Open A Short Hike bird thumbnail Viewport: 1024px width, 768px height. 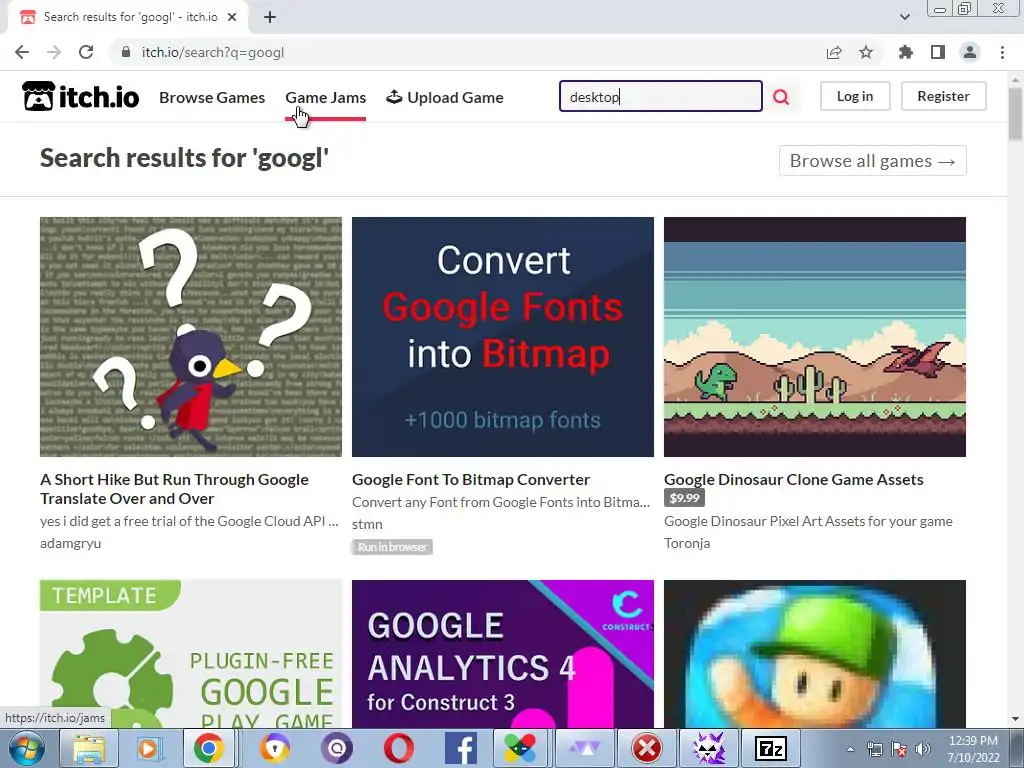pos(191,337)
